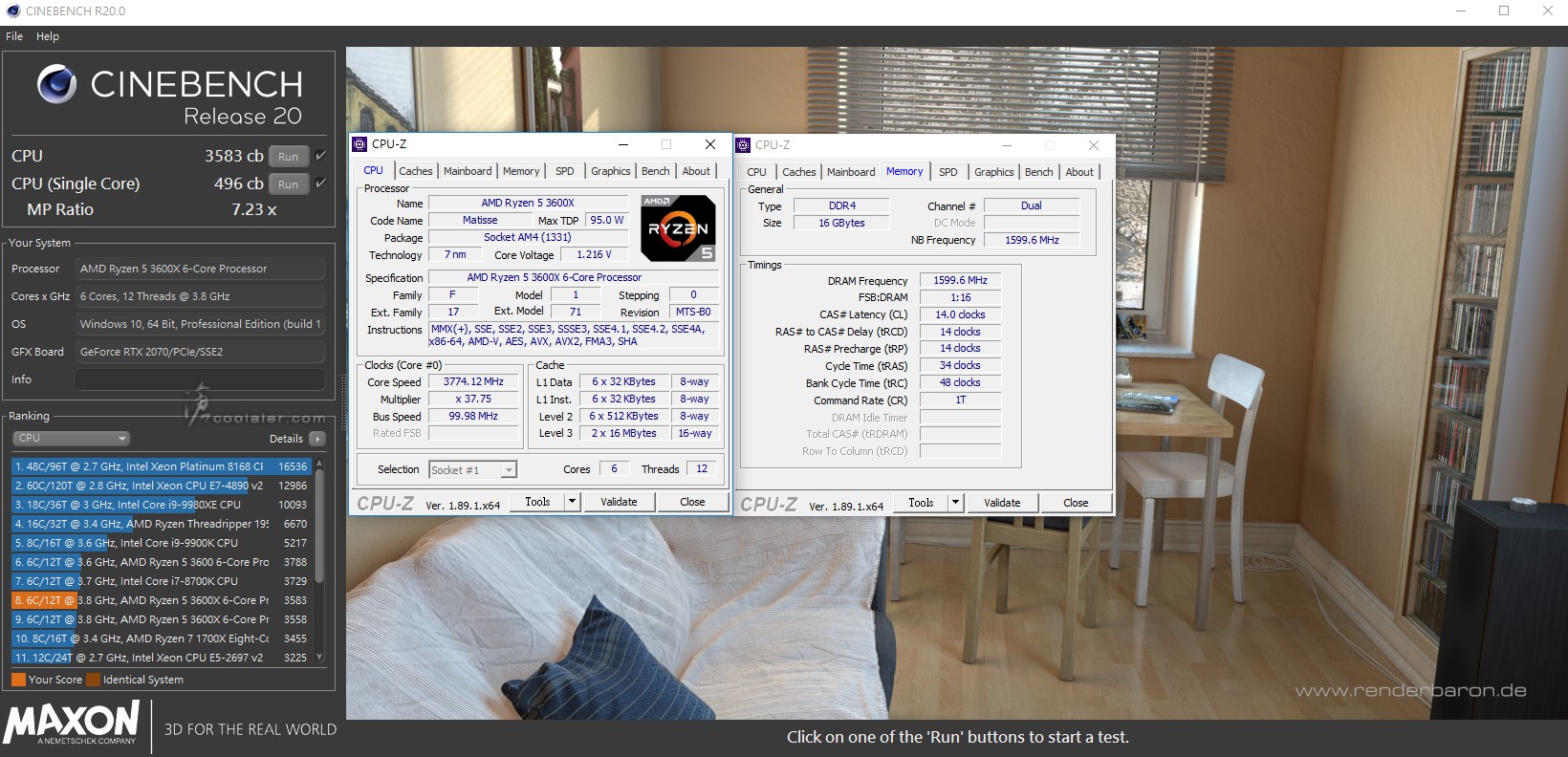Click Validate in left CPU-Z window
Screen dimensions: 1568x757
[x=619, y=502]
